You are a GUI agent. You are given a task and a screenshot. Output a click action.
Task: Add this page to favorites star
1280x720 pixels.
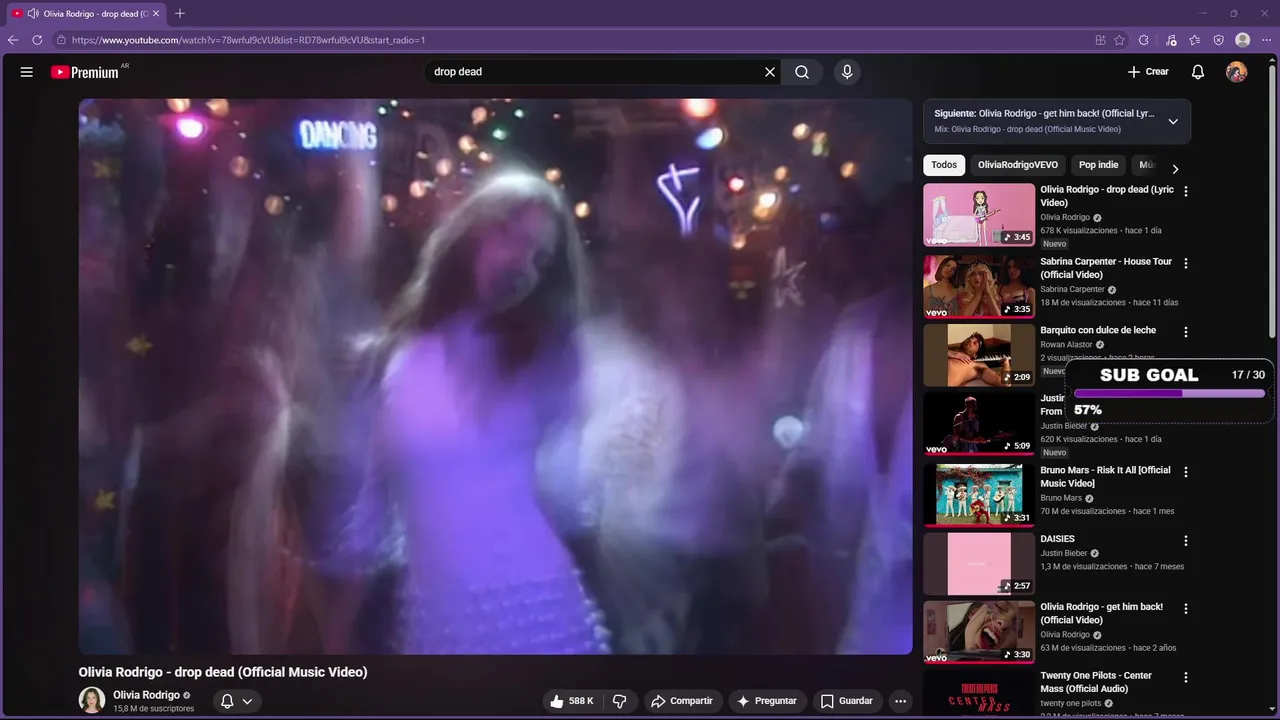click(x=1120, y=40)
